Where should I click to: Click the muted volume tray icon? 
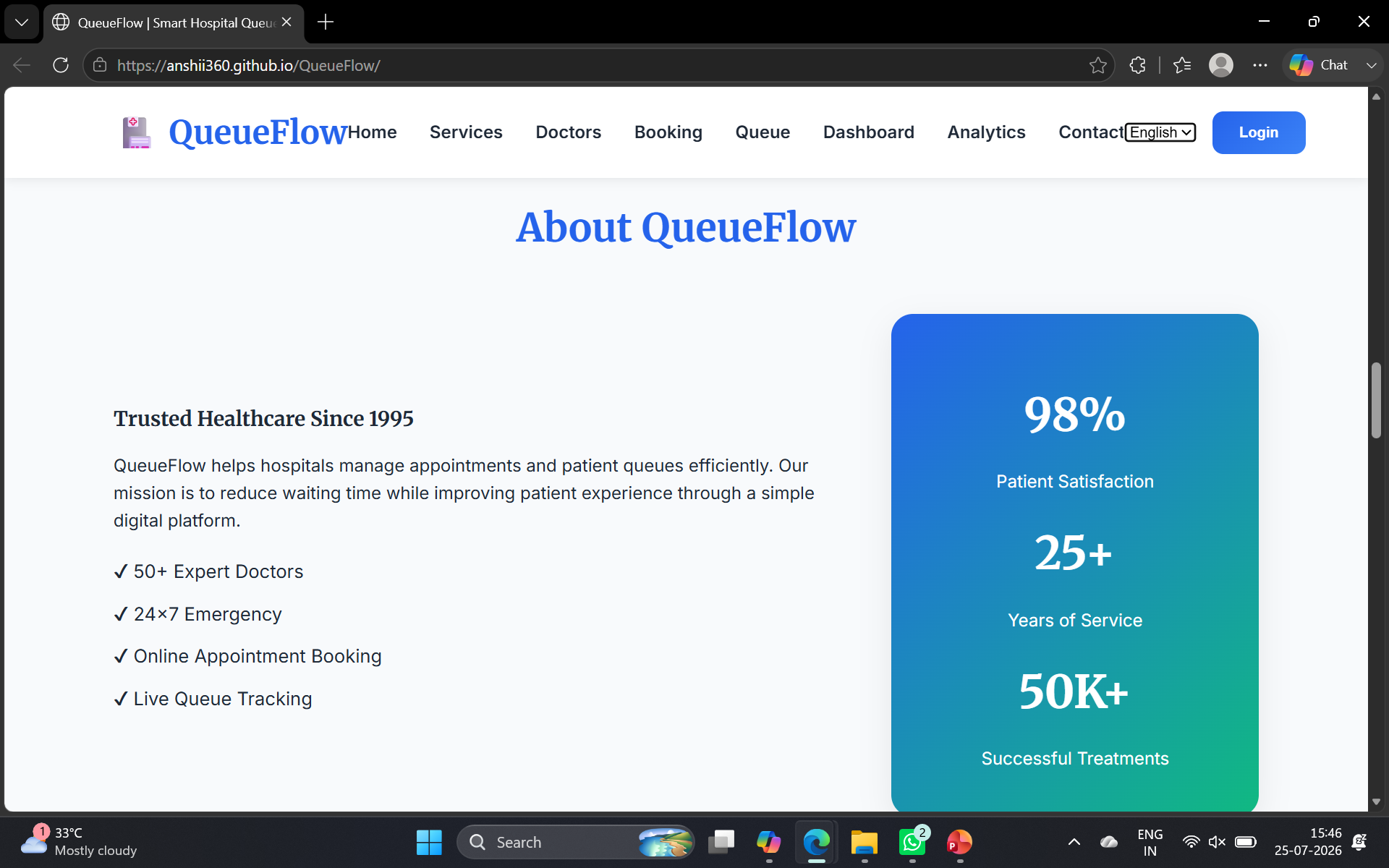[x=1217, y=842]
